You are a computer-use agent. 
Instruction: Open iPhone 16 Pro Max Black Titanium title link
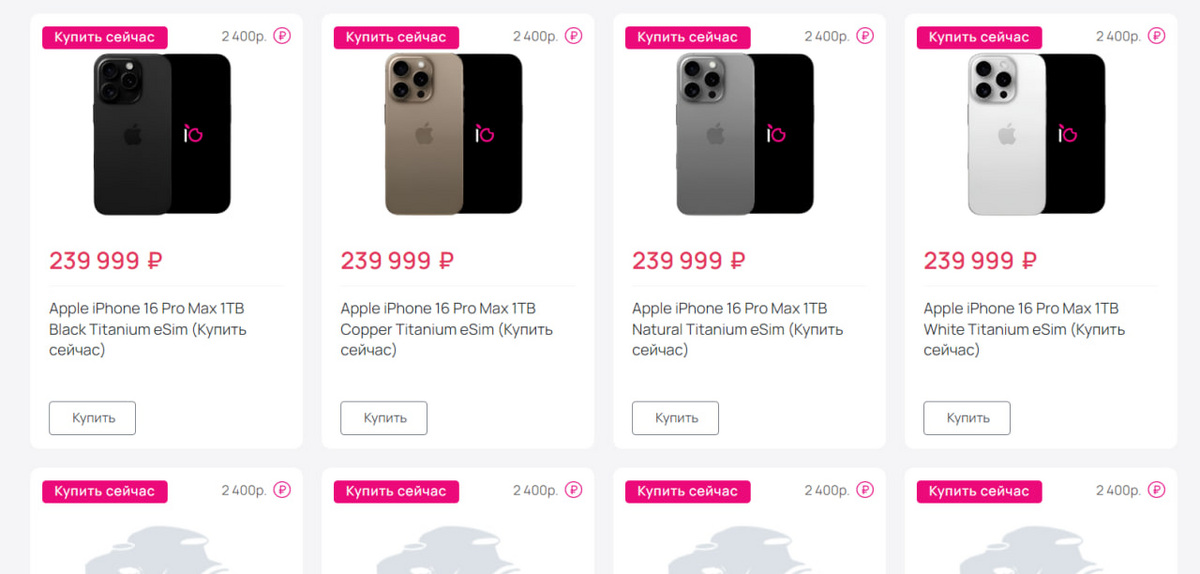pos(148,329)
